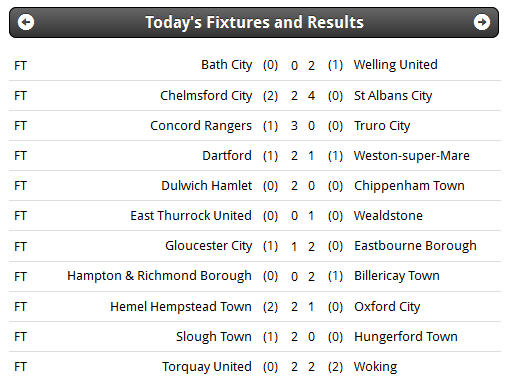Open Truro City team link
The width and height of the screenshot is (505, 385).
tap(382, 126)
